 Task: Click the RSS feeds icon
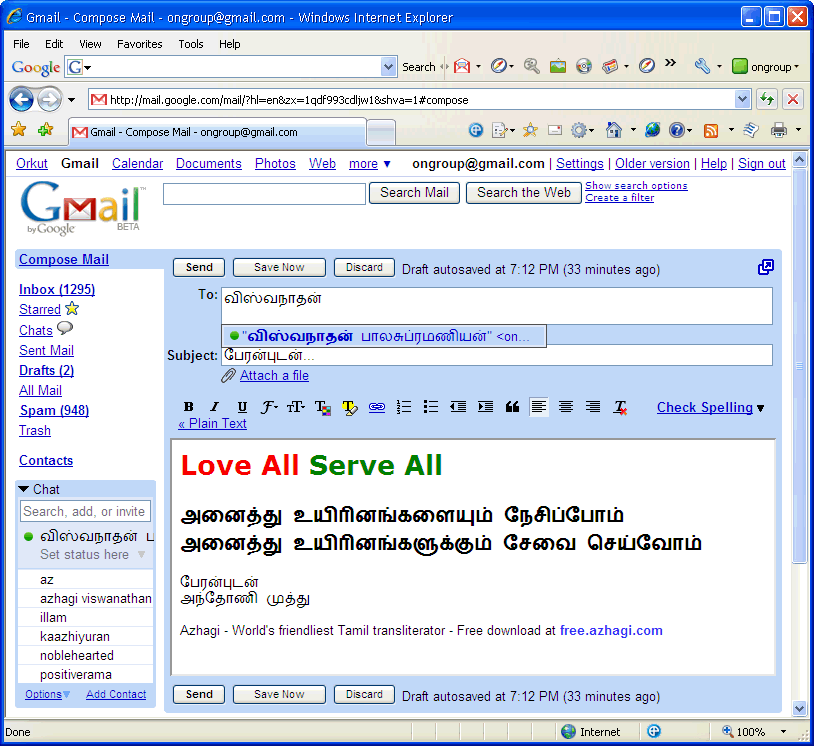[x=711, y=130]
